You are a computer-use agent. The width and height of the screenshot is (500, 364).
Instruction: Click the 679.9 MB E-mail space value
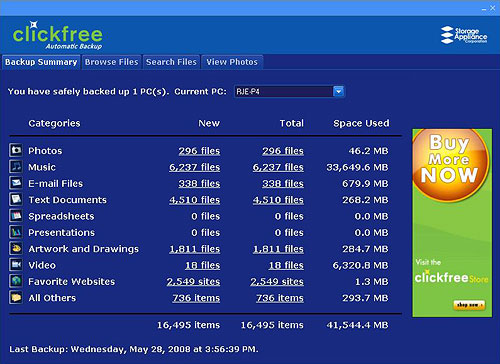(365, 184)
